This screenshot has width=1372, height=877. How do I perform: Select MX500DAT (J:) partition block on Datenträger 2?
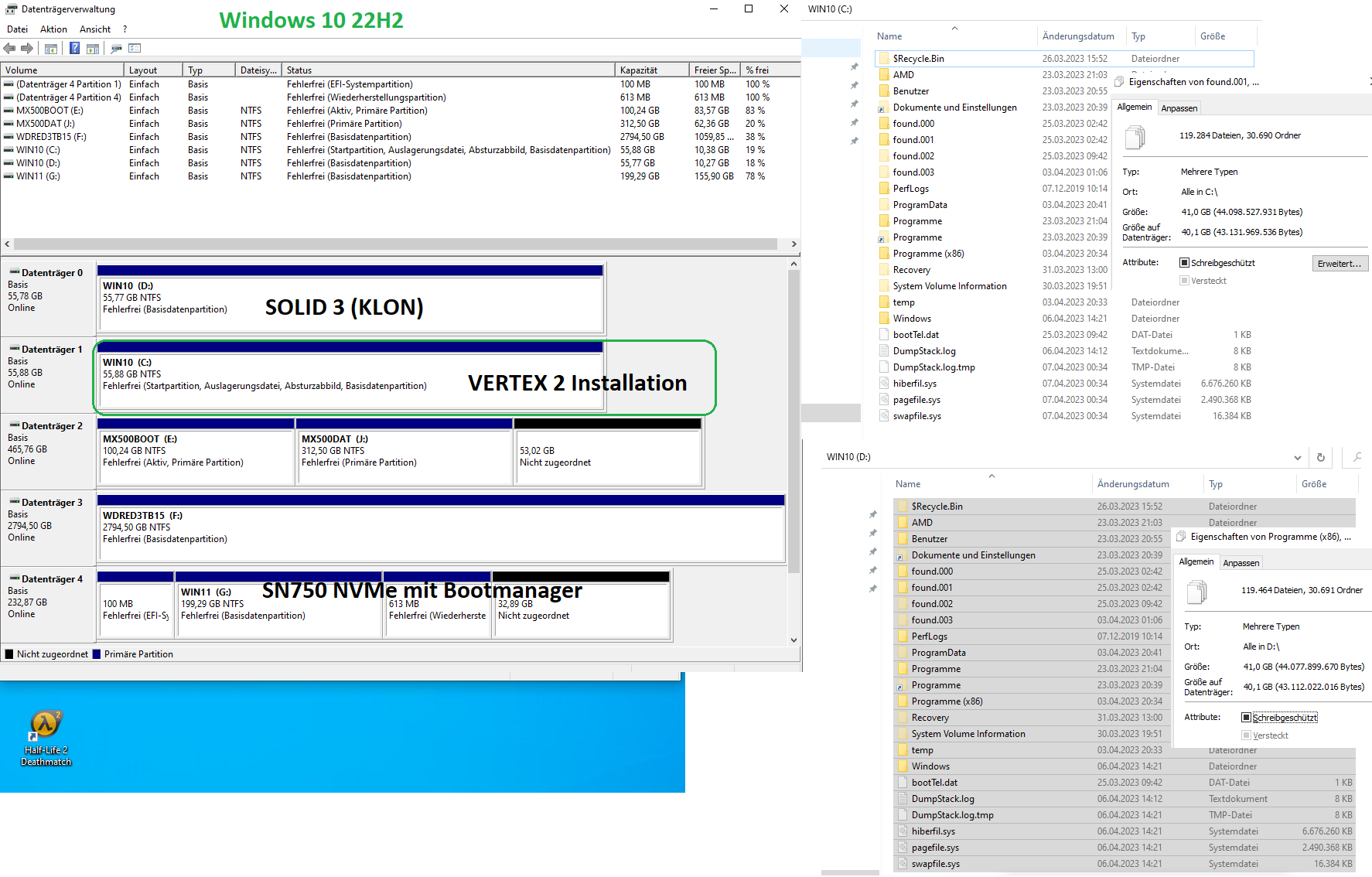pyautogui.click(x=404, y=452)
